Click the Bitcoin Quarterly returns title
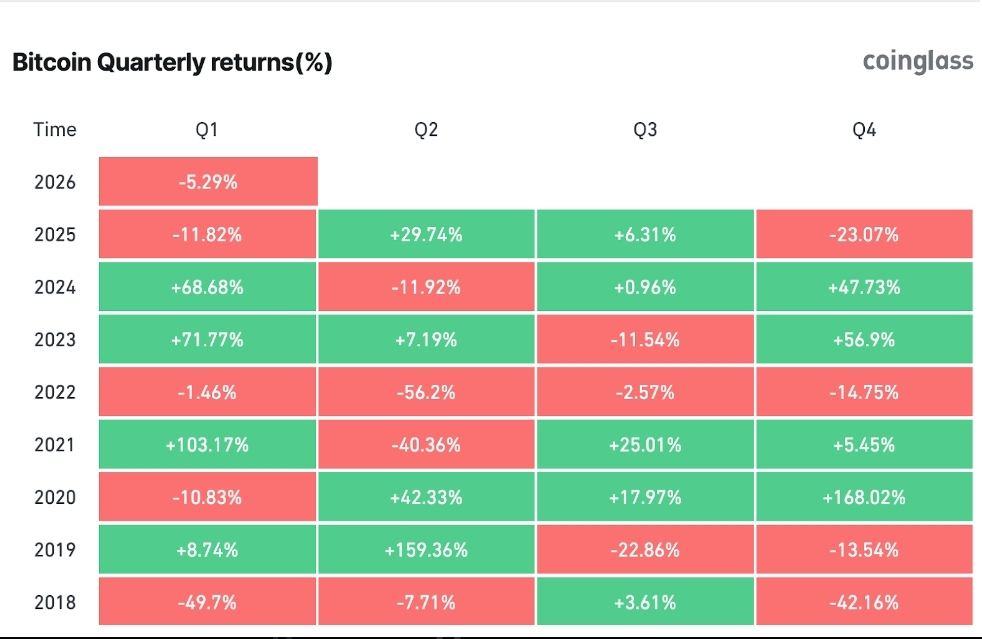This screenshot has height=639, width=982. [172, 63]
